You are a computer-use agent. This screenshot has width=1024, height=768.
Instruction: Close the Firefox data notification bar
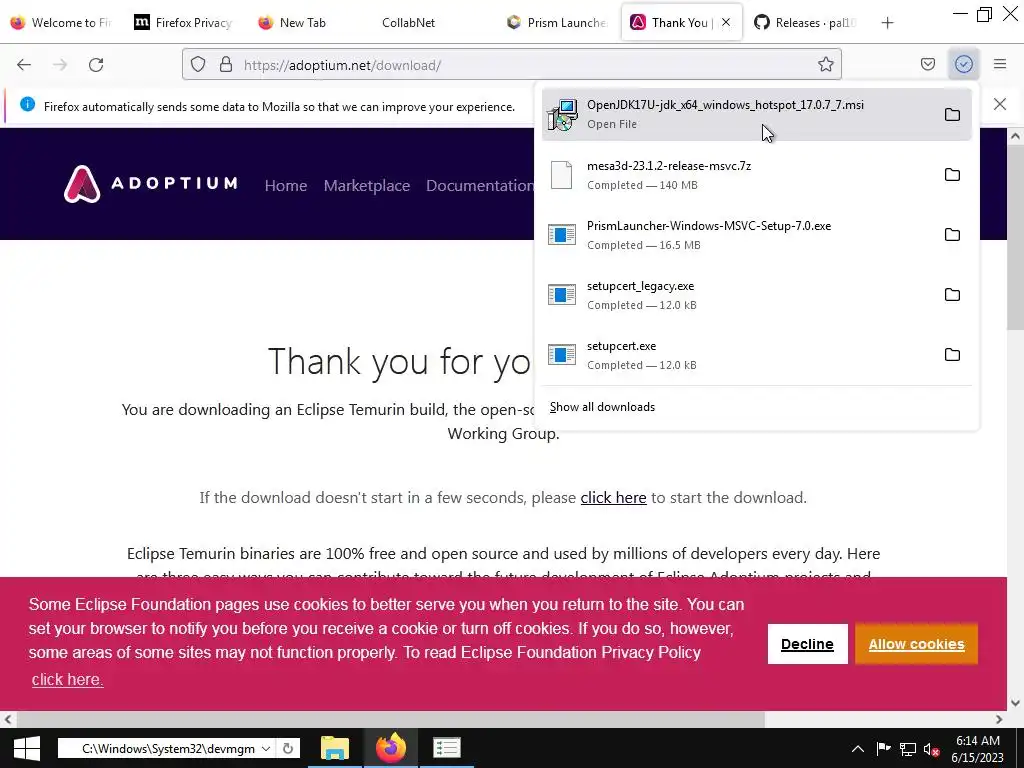coord(1000,104)
